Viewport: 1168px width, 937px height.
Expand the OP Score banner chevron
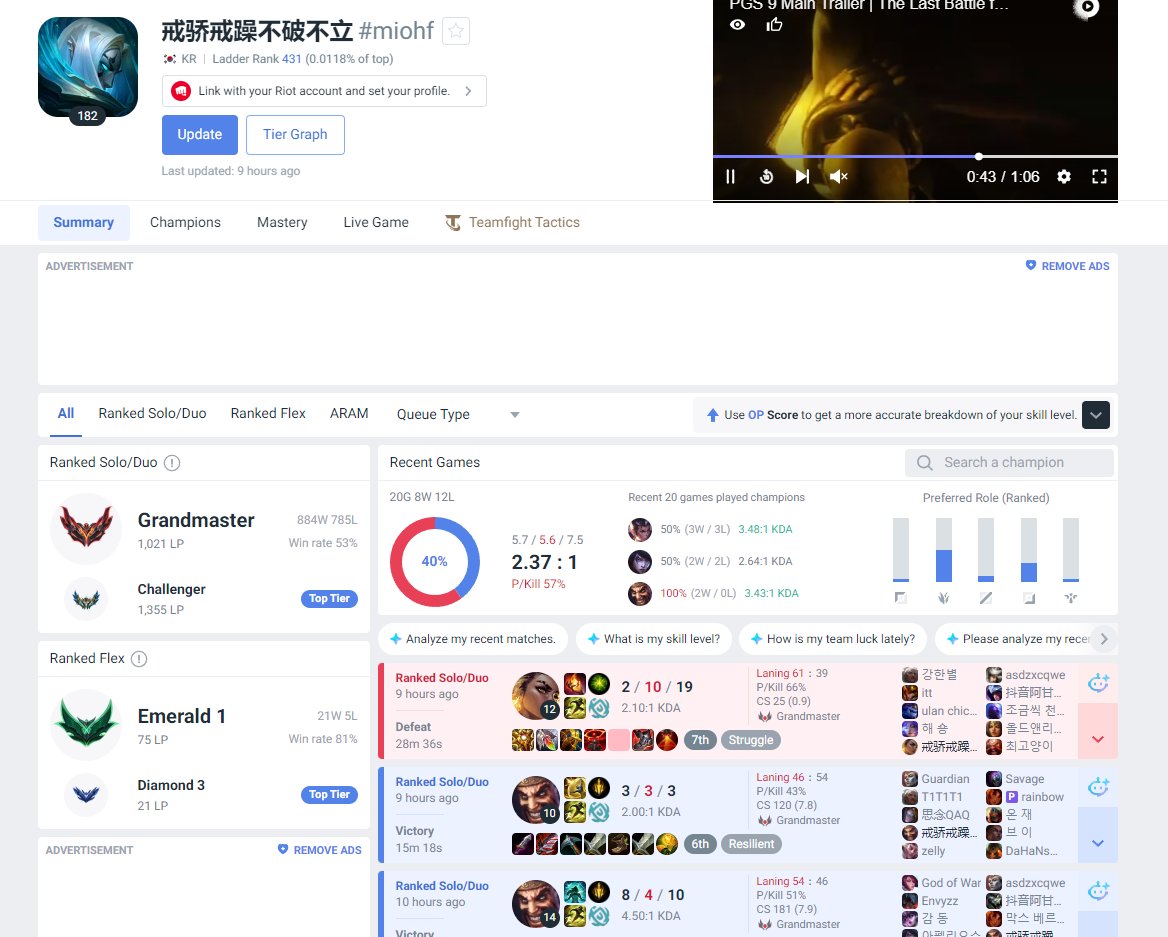1096,415
